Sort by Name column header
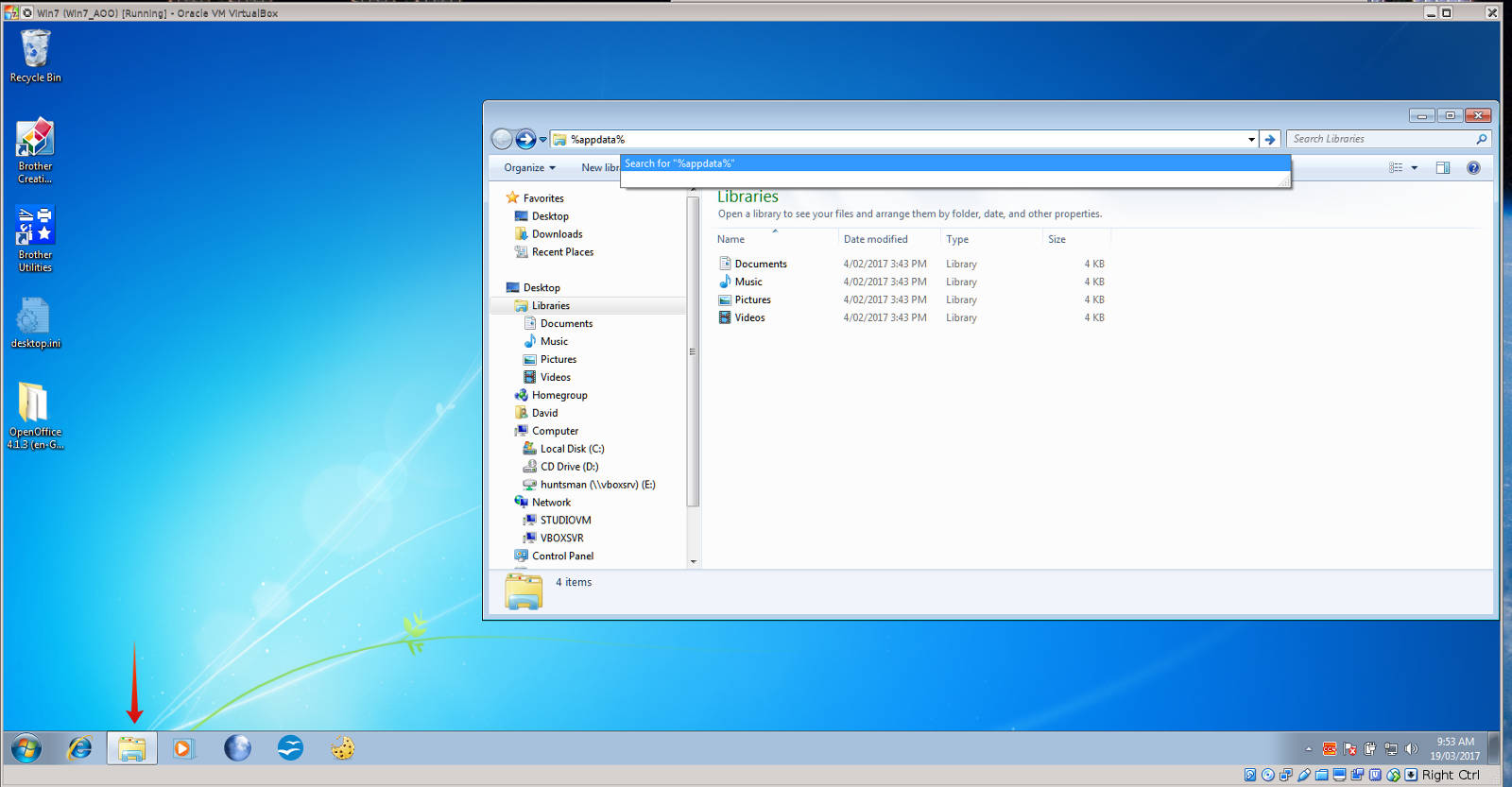 775,239
